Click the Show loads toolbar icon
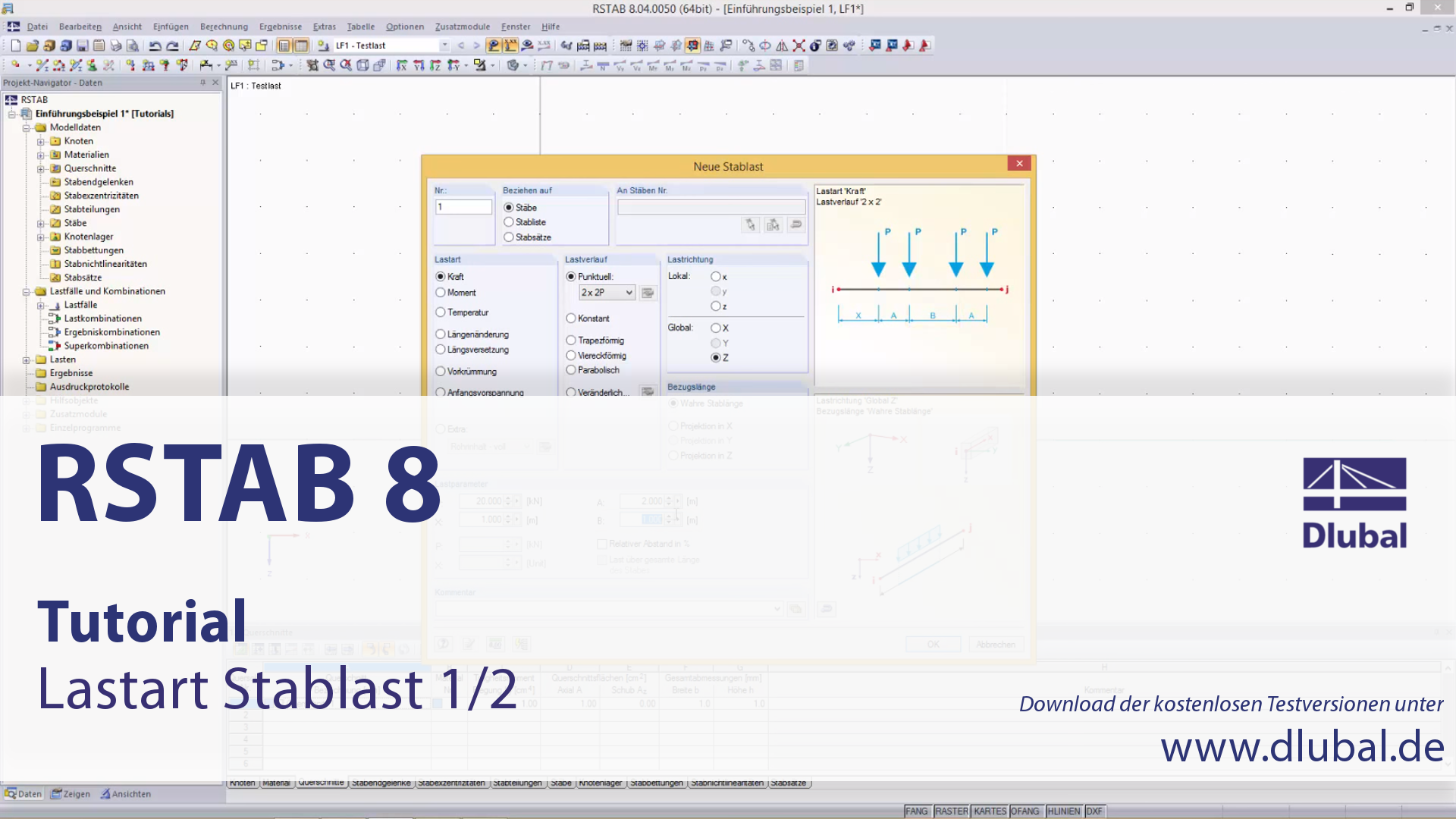 tap(494, 45)
